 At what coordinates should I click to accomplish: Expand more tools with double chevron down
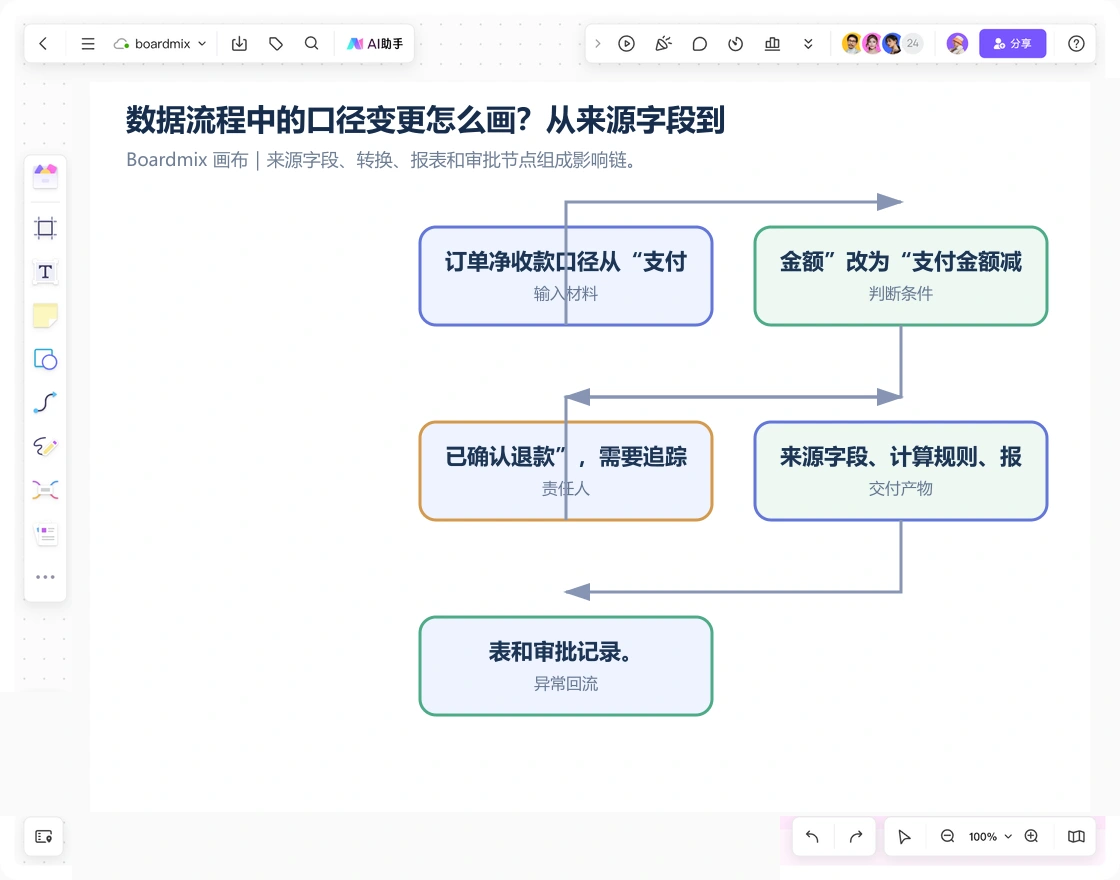(808, 44)
